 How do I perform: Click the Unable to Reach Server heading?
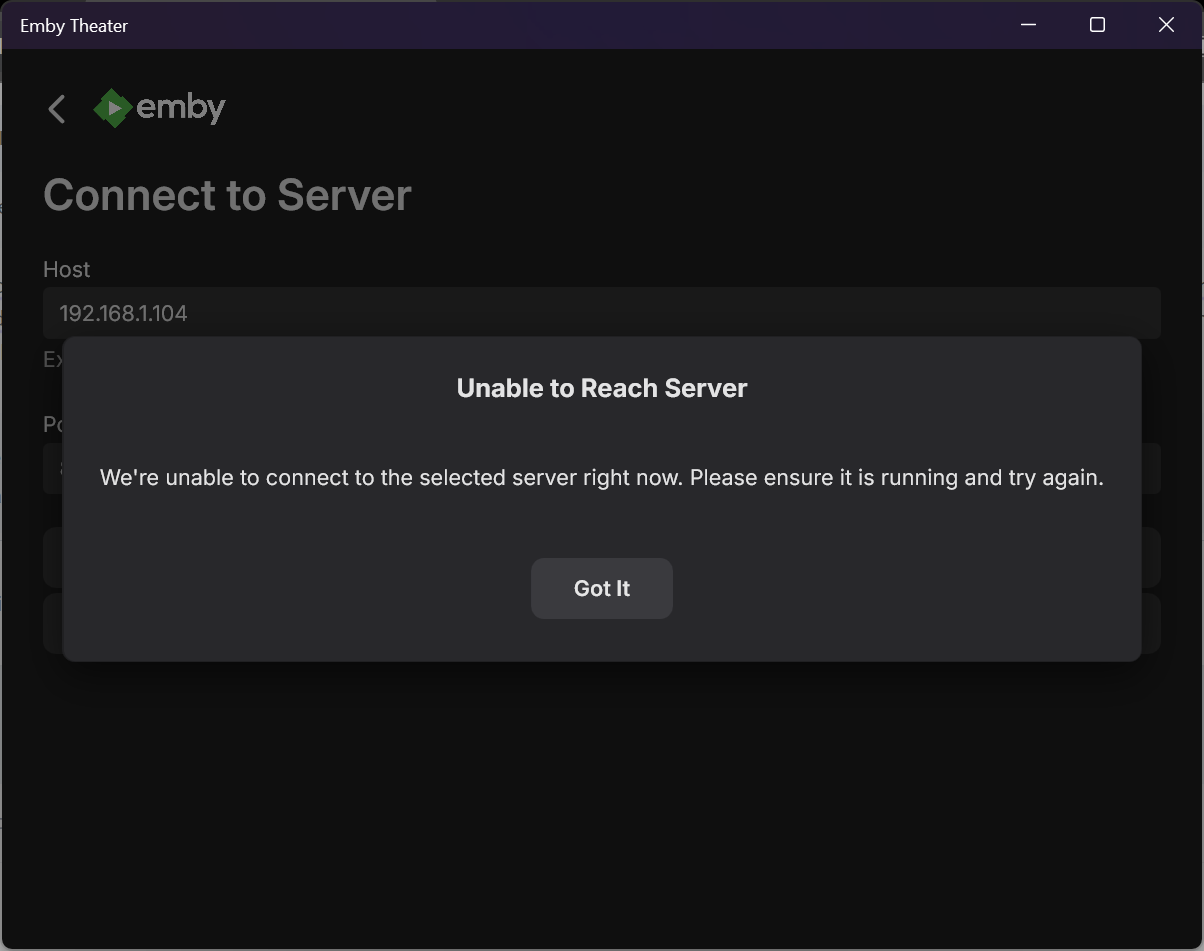602,388
